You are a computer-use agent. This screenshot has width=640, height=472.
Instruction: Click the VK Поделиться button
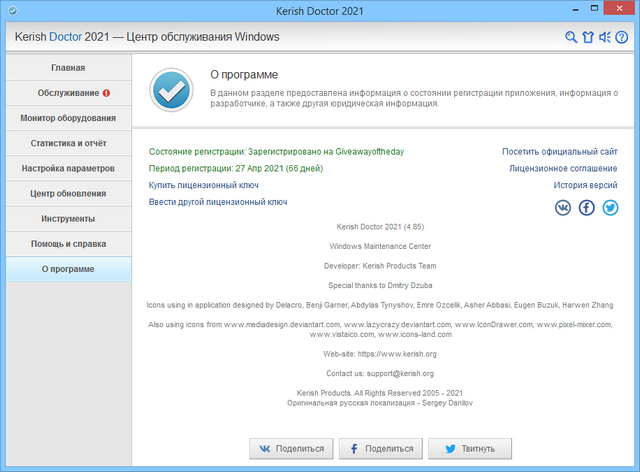pyautogui.click(x=291, y=449)
